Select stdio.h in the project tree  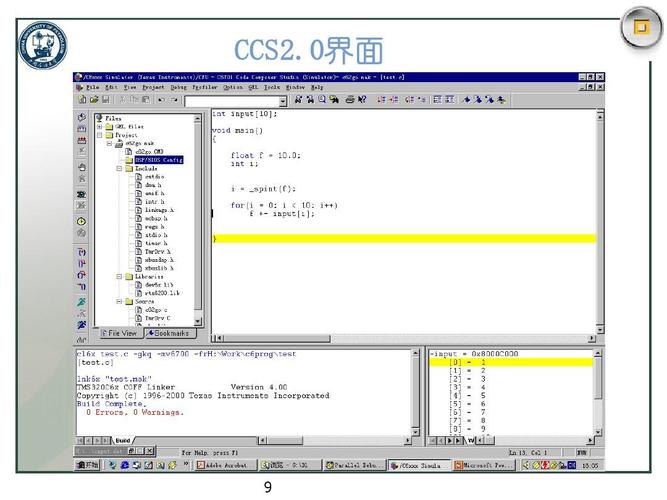pyautogui.click(x=156, y=235)
